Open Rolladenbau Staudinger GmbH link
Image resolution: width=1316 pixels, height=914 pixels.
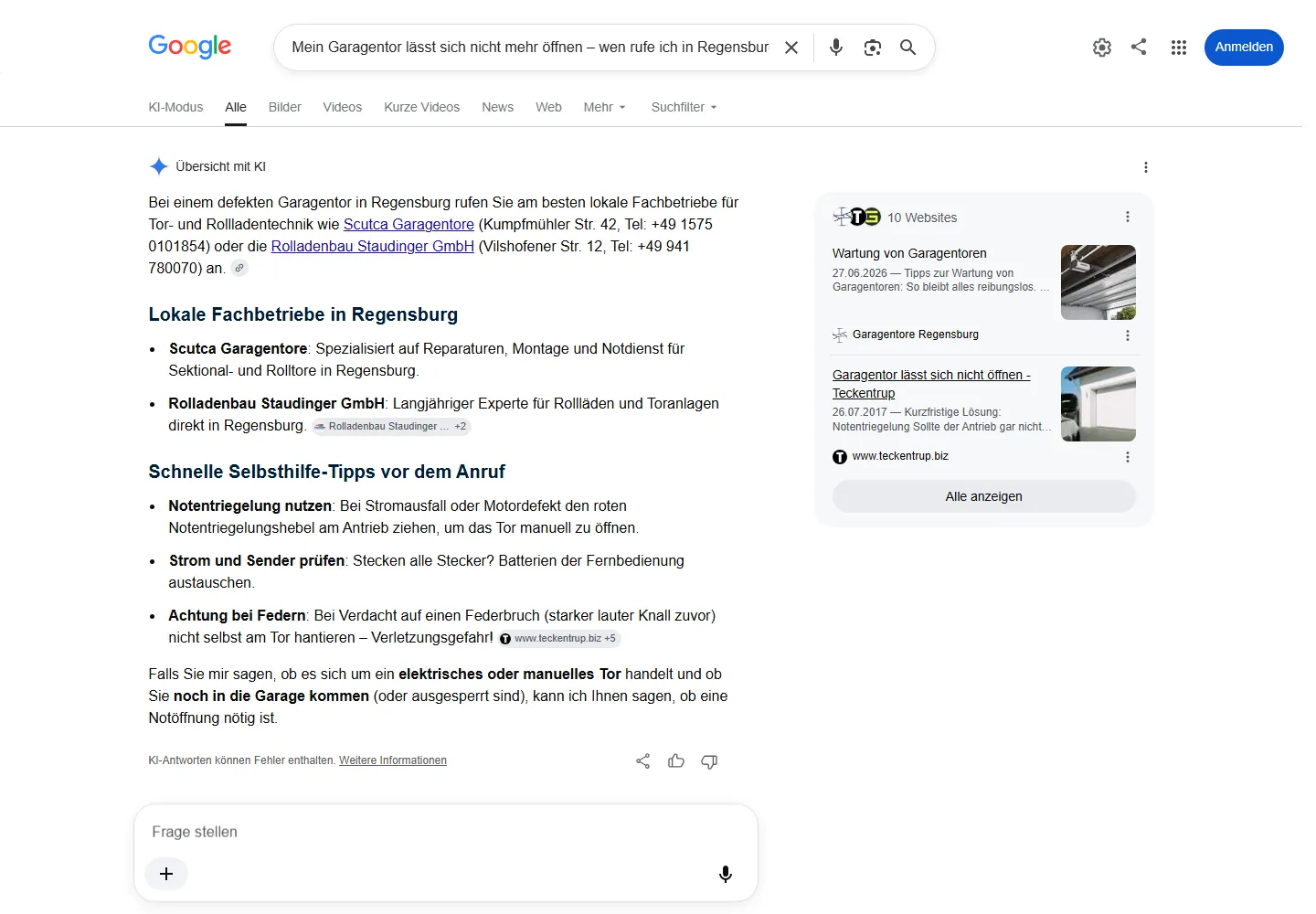click(x=373, y=246)
